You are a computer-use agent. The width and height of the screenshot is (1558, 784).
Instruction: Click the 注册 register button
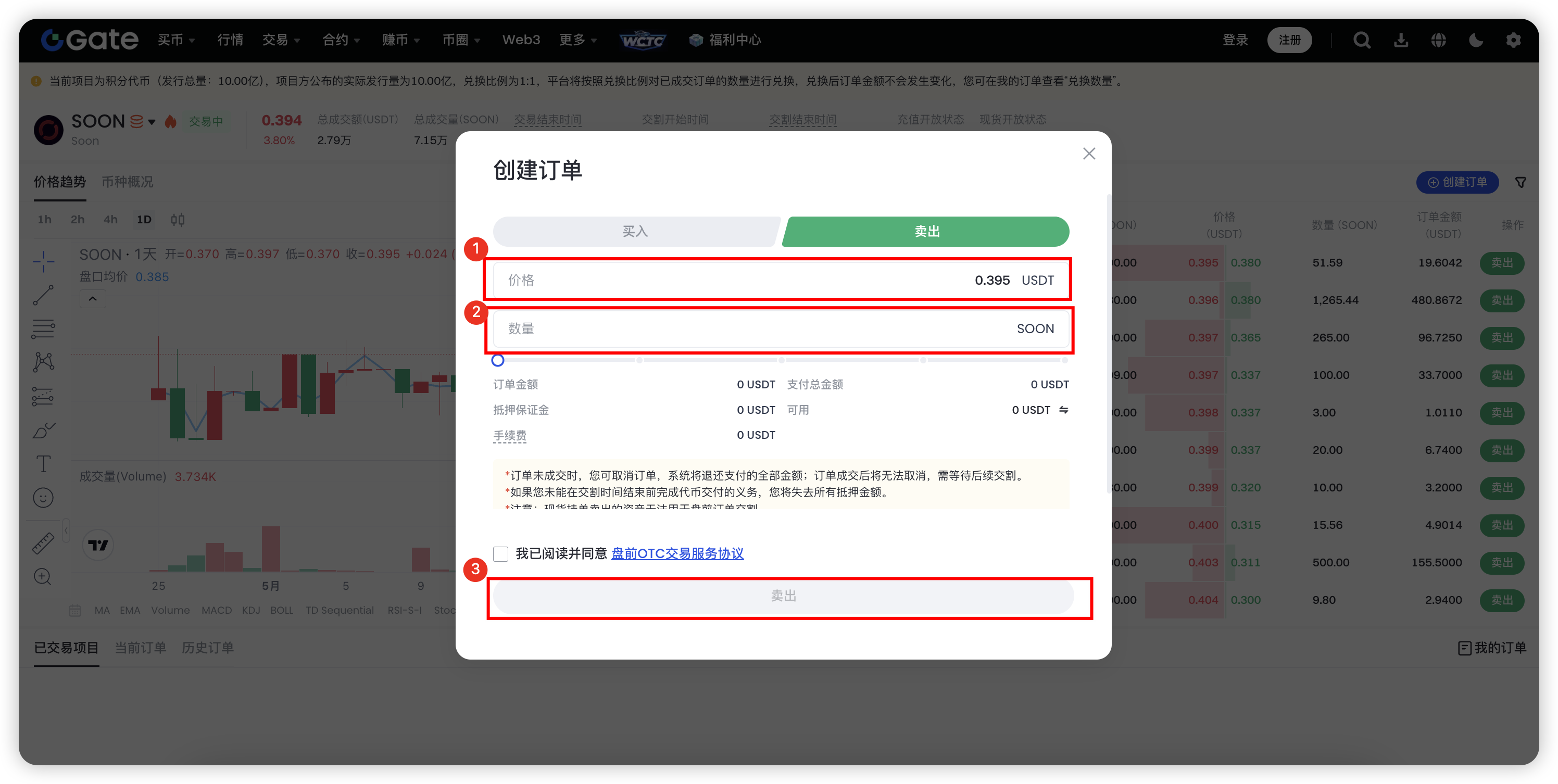[1289, 40]
